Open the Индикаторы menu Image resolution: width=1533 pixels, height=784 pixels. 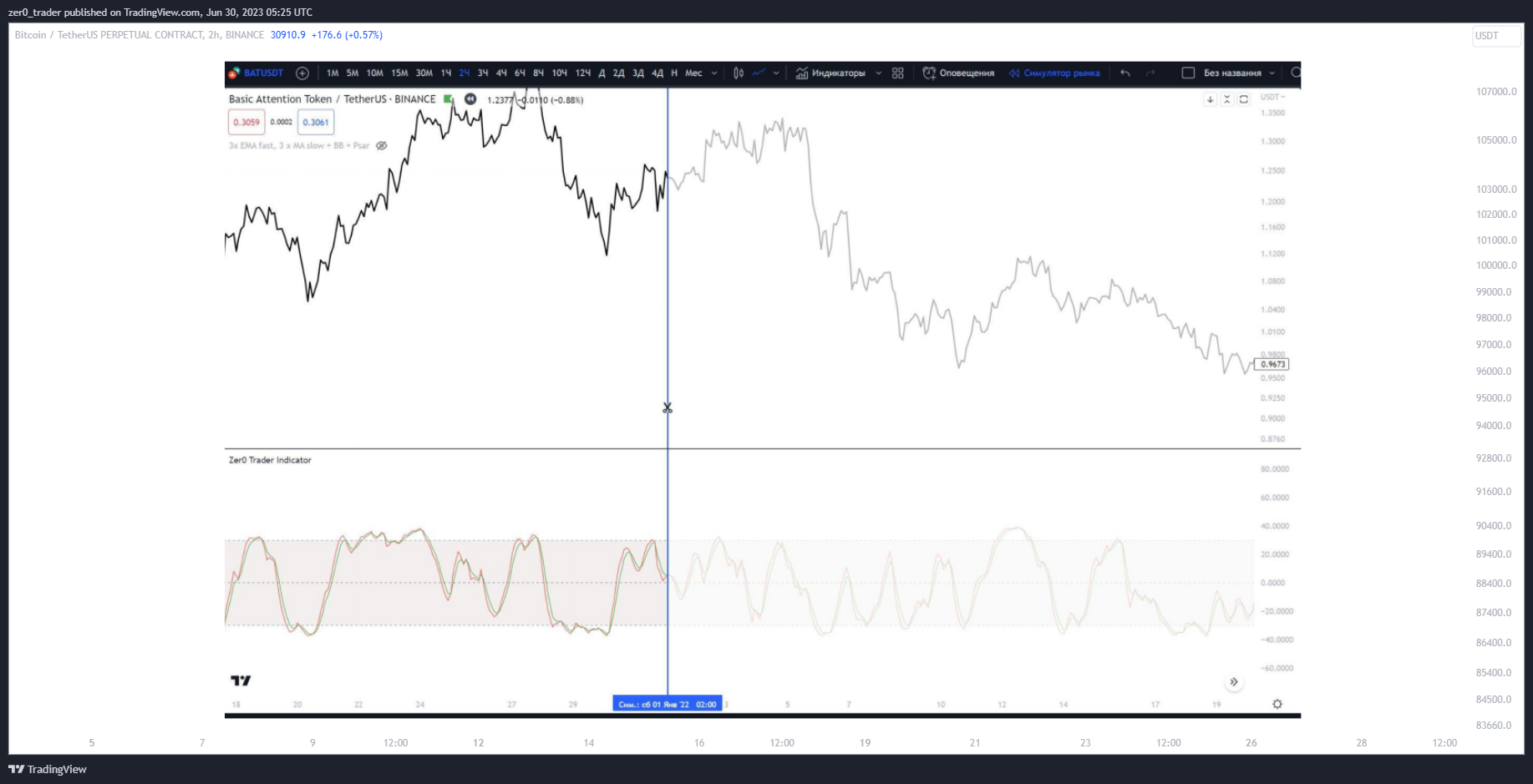tap(830, 73)
